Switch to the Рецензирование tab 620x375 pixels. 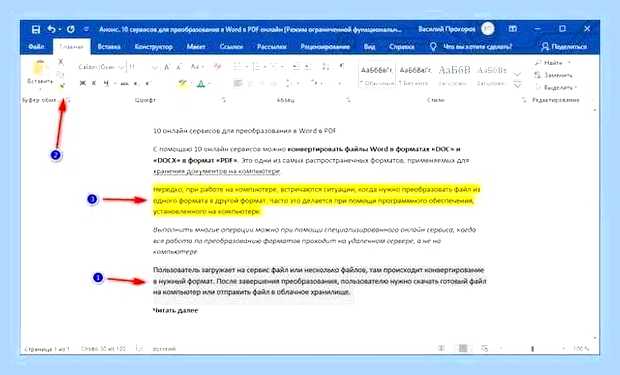point(325,47)
